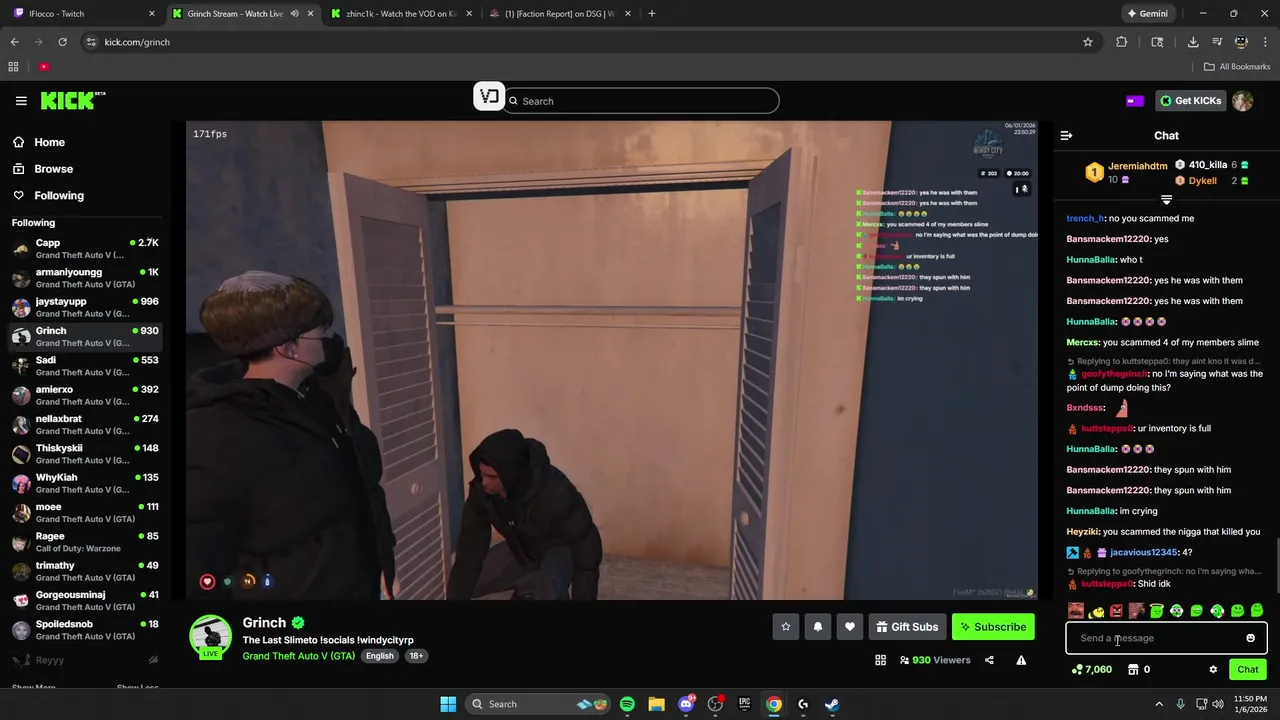The width and height of the screenshot is (1280, 720).
Task: Report stream using warning triangle icon
Action: (1021, 660)
